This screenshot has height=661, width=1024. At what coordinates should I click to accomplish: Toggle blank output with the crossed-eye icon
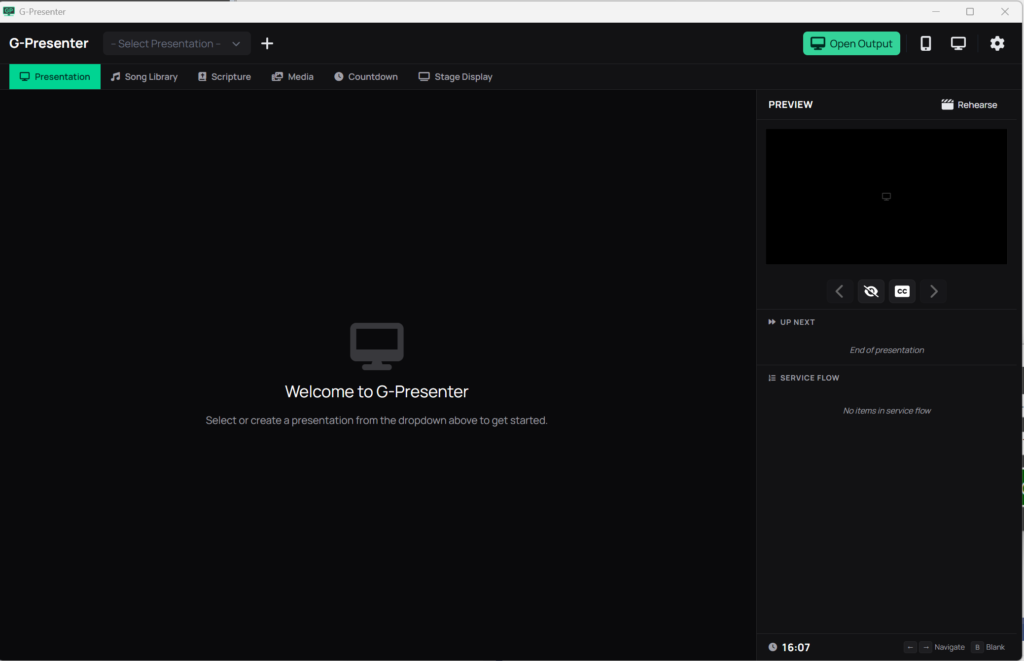871,291
